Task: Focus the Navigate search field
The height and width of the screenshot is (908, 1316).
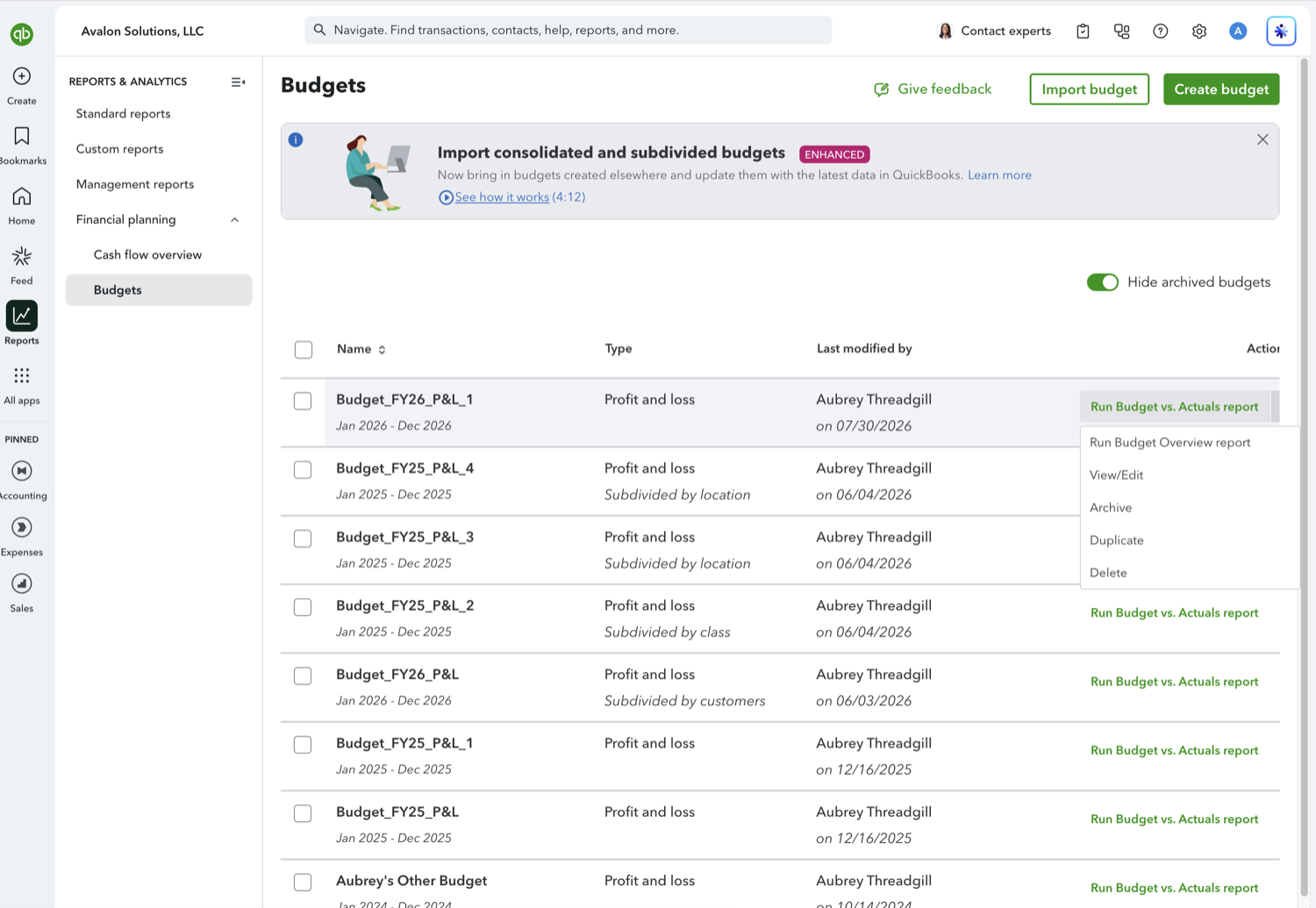Action: (x=569, y=31)
